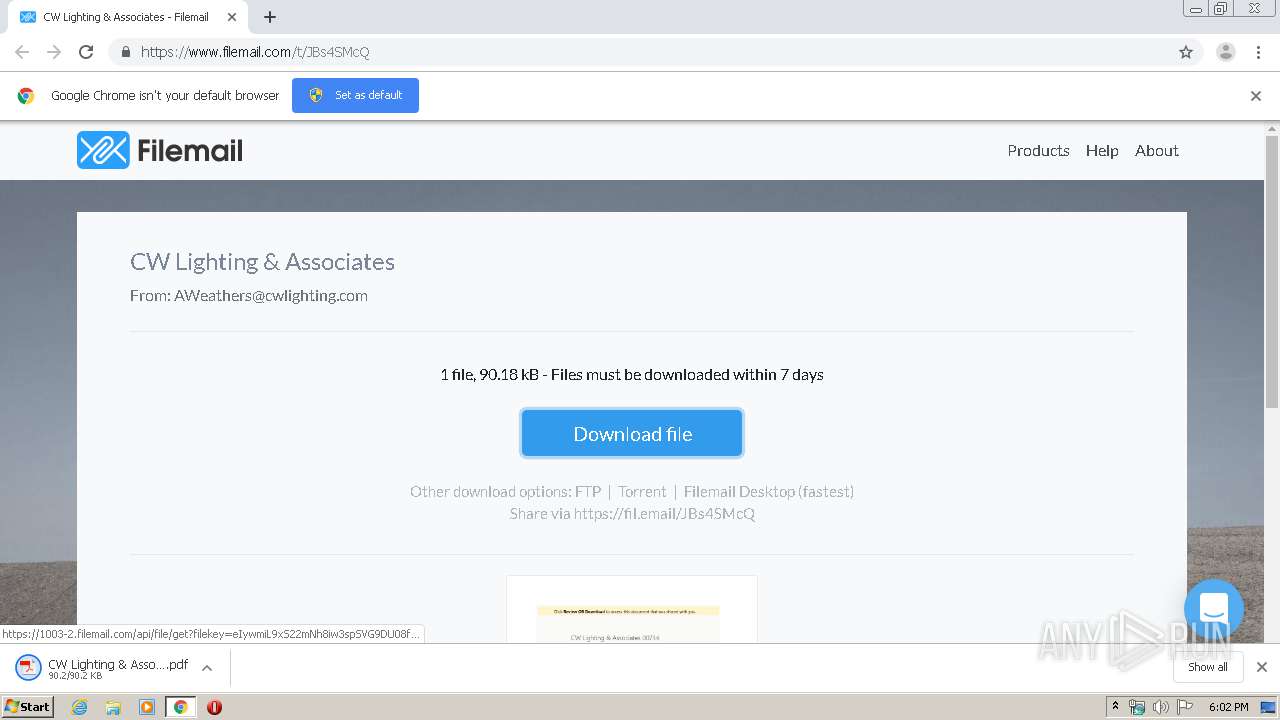Click the browser forward arrow

pyautogui.click(x=54, y=52)
